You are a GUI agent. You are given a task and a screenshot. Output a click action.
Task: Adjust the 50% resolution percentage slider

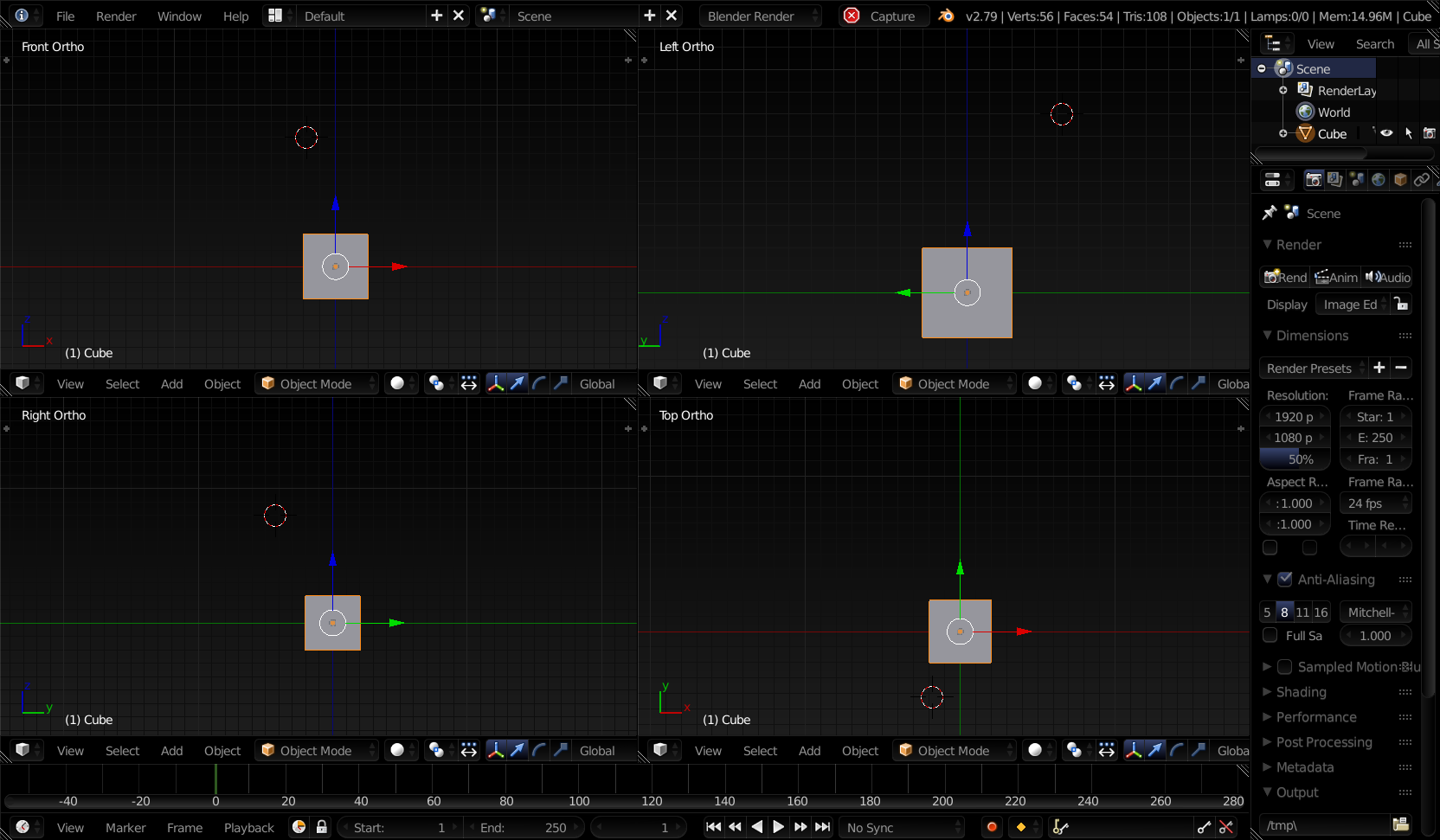(x=1294, y=458)
